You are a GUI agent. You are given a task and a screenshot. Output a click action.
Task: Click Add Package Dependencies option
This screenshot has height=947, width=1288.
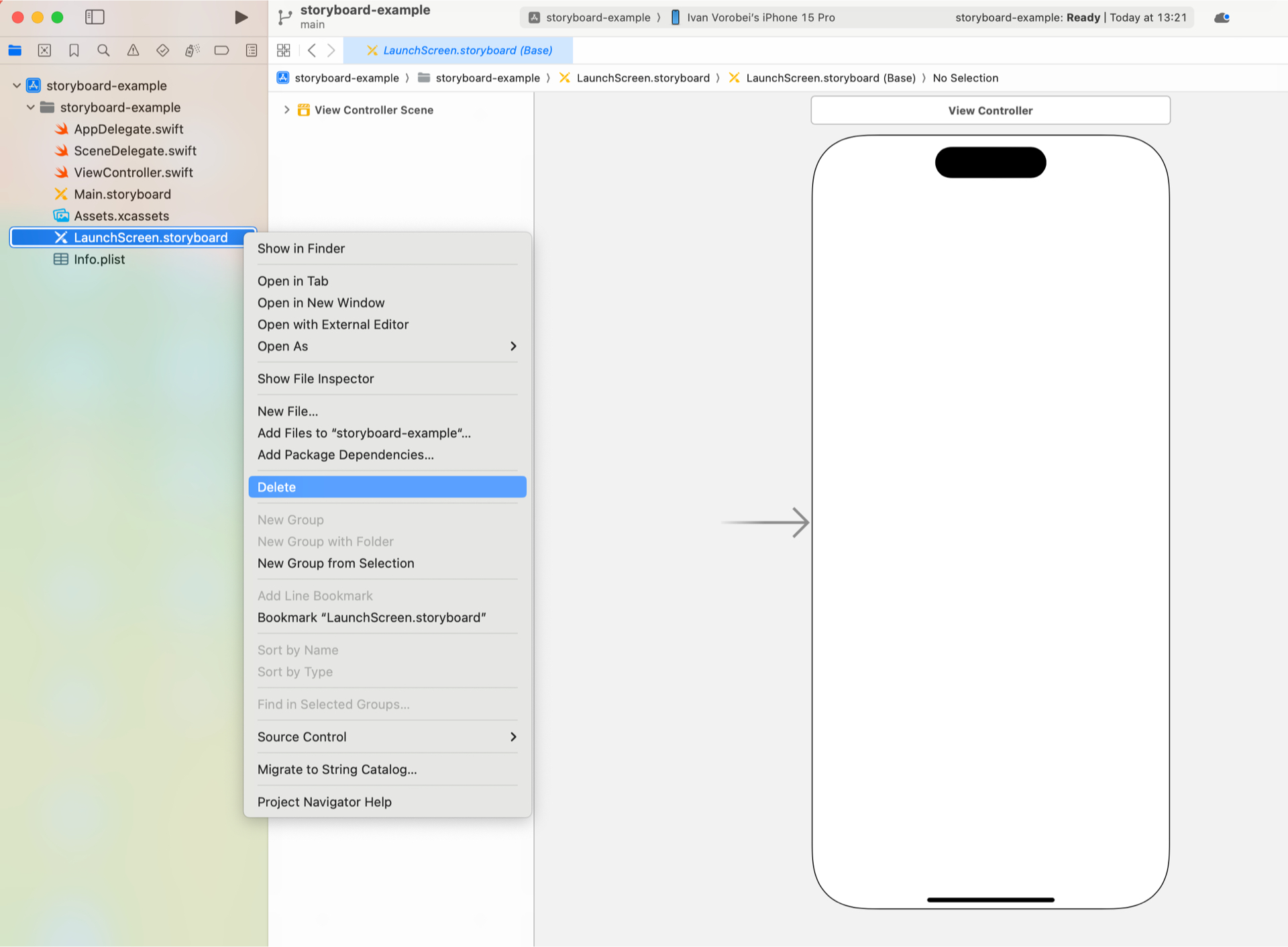[x=345, y=455]
